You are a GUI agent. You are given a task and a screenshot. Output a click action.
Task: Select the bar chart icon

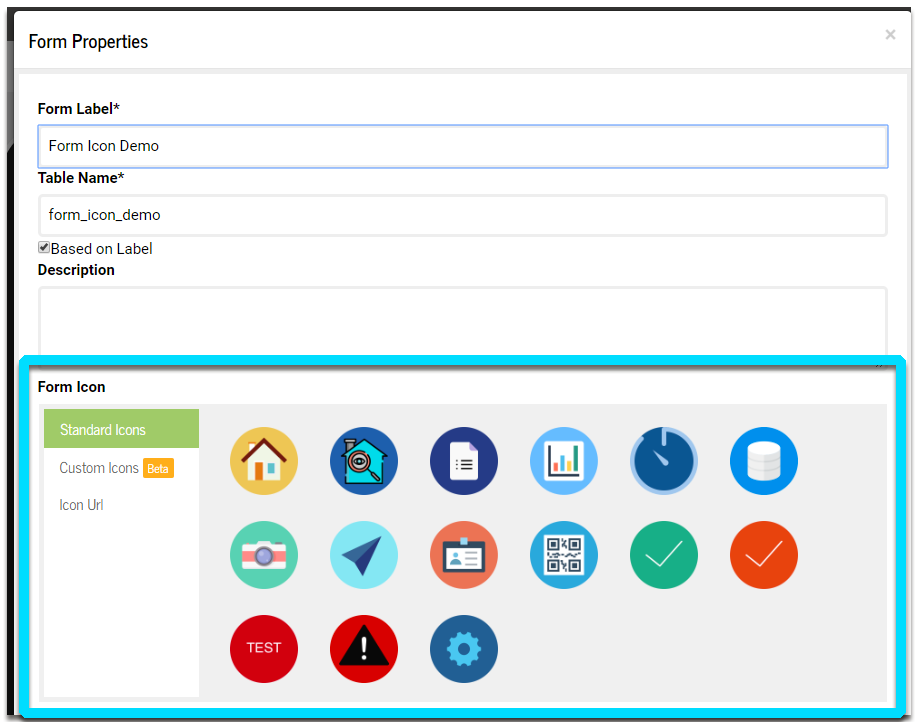pos(564,461)
